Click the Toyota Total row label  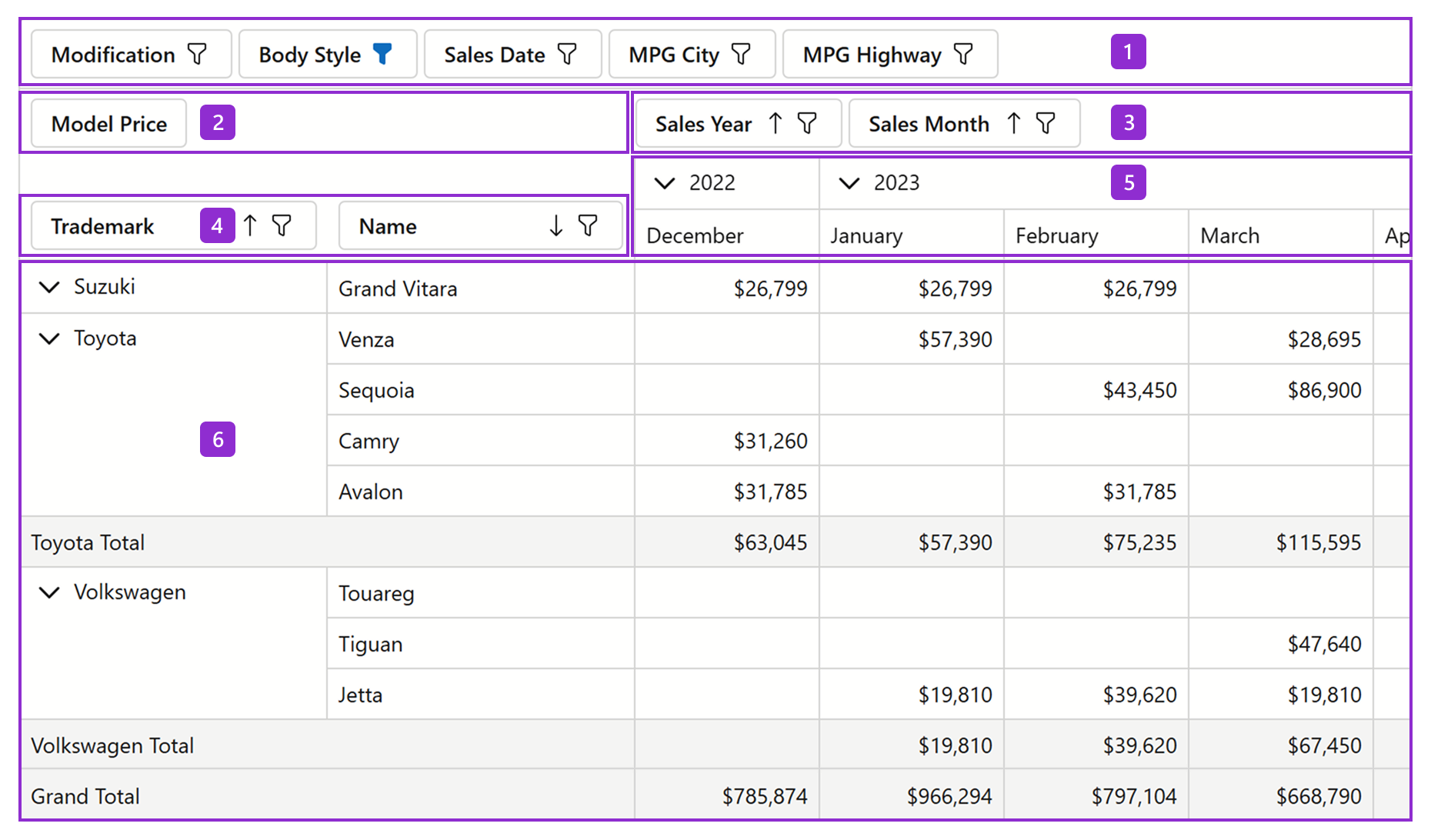click(x=88, y=542)
